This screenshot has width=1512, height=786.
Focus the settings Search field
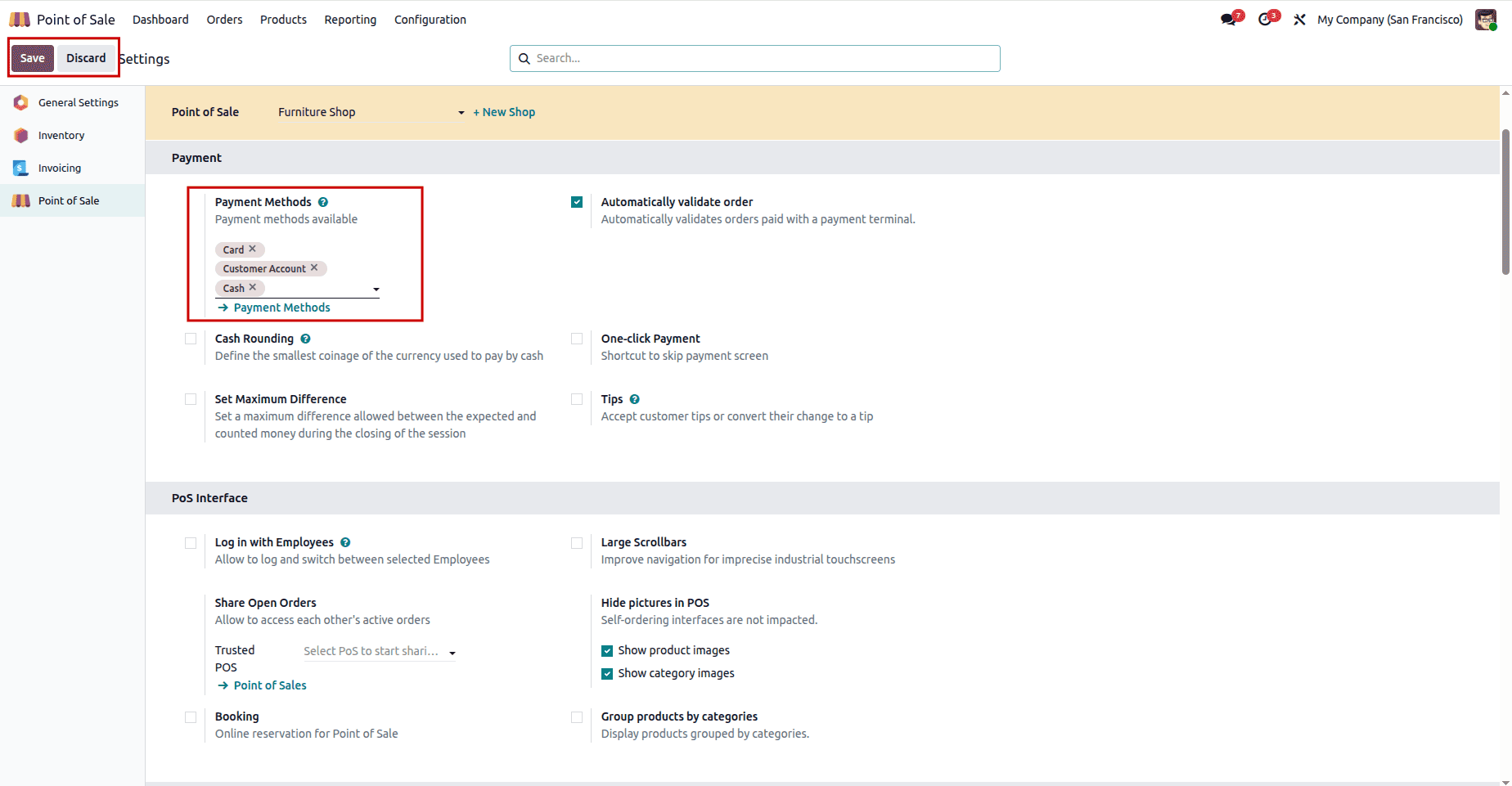tap(754, 58)
